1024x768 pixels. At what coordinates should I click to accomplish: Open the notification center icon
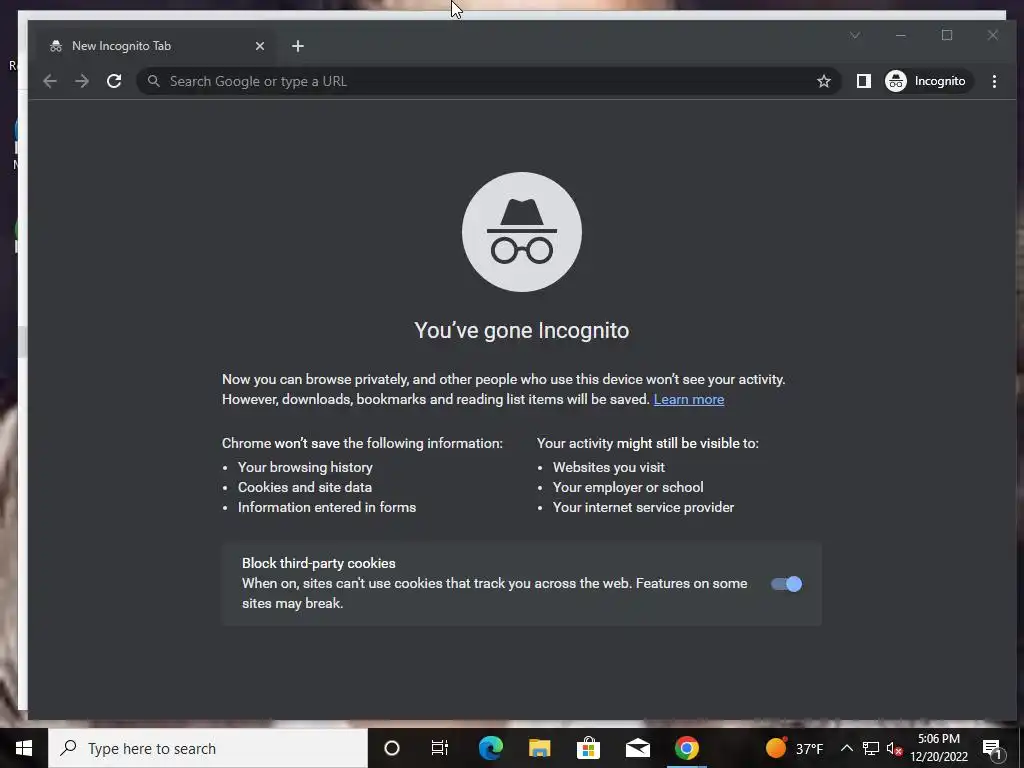[x=993, y=749]
